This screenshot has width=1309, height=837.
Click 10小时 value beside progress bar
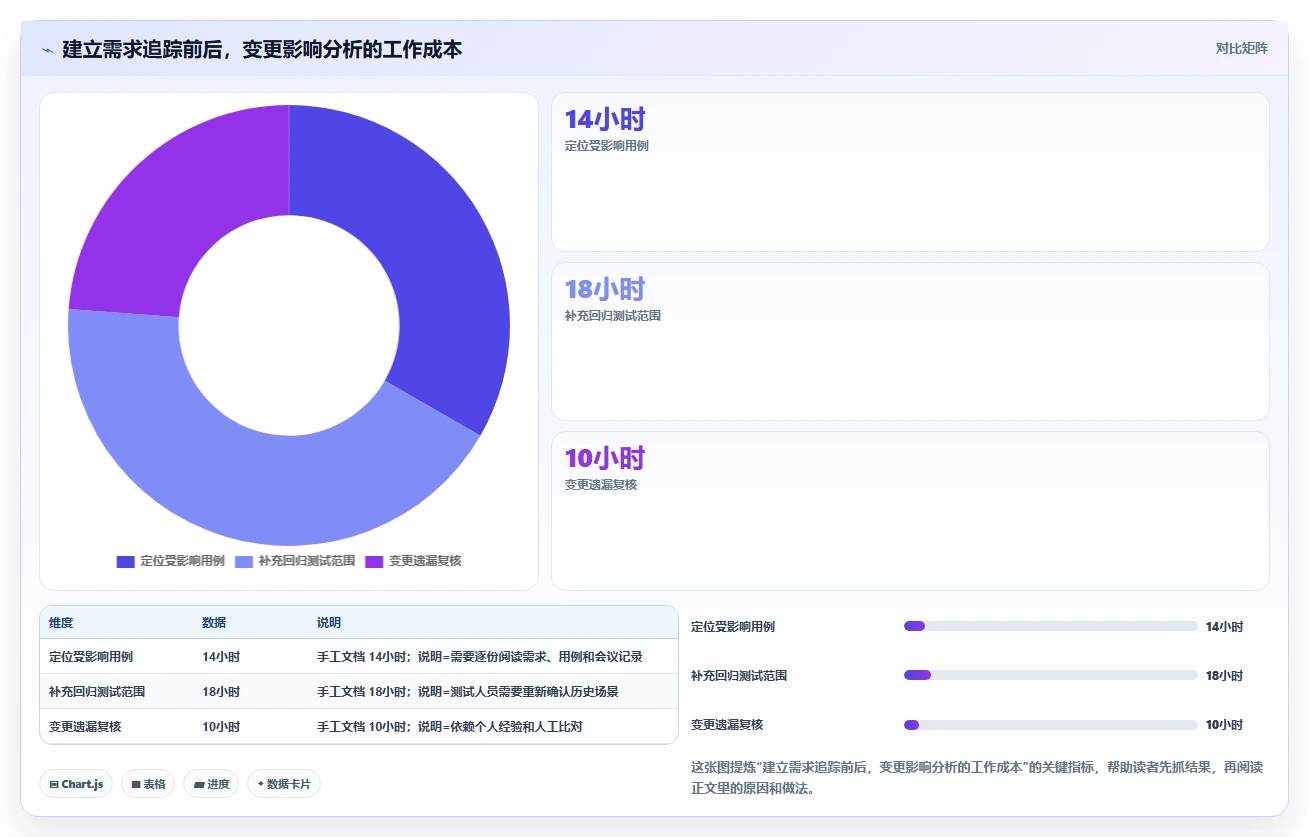[1224, 725]
